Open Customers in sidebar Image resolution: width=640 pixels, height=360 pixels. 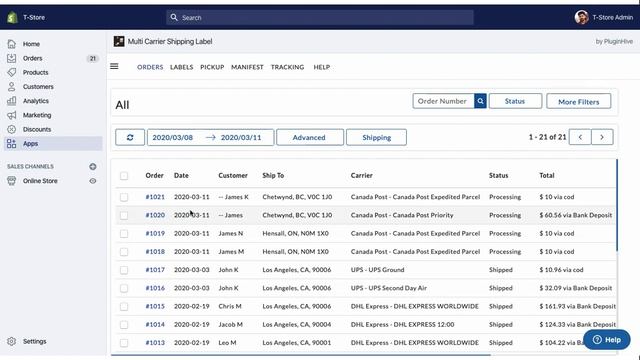[x=38, y=87]
